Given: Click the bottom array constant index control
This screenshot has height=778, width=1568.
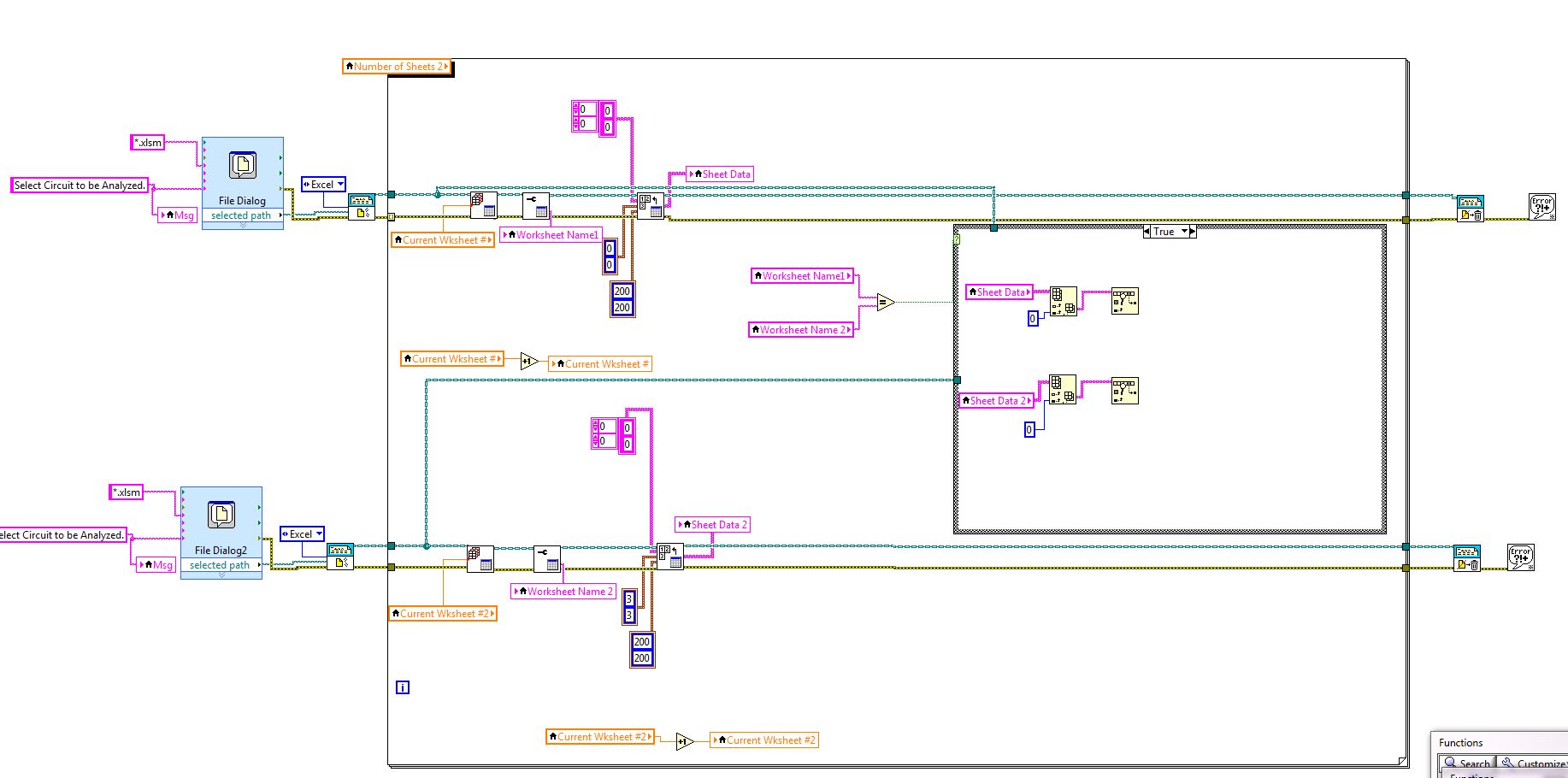Looking at the screenshot, I should click(604, 433).
